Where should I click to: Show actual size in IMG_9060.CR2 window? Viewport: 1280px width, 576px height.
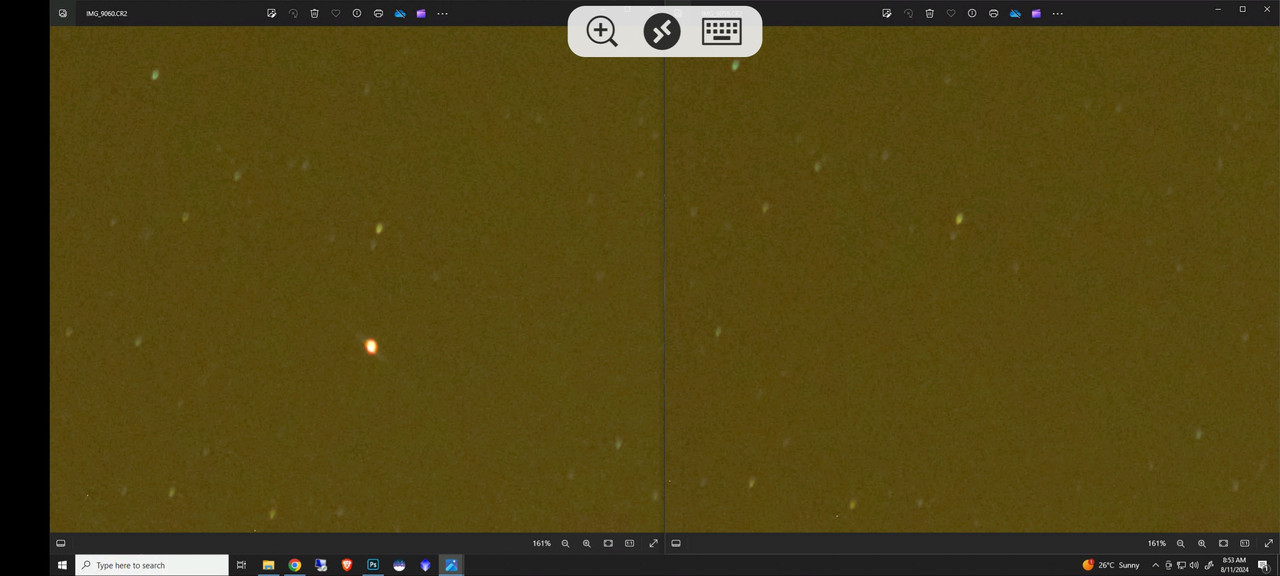click(x=630, y=544)
